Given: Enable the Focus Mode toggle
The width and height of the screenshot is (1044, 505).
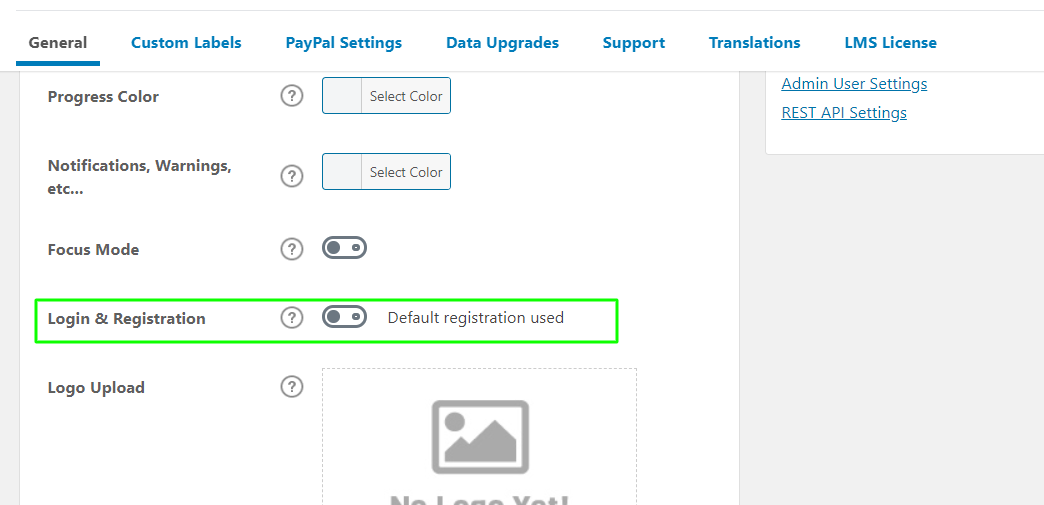Looking at the screenshot, I should tap(344, 248).
